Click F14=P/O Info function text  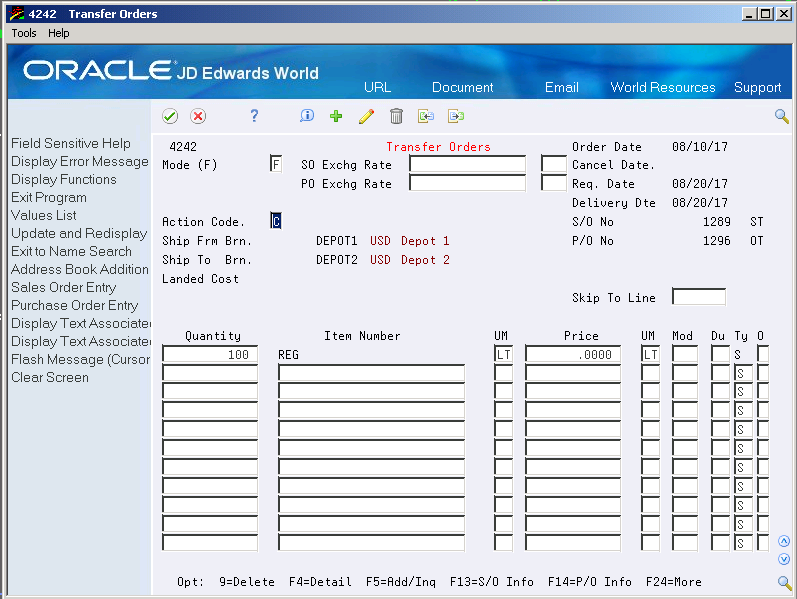coord(590,582)
